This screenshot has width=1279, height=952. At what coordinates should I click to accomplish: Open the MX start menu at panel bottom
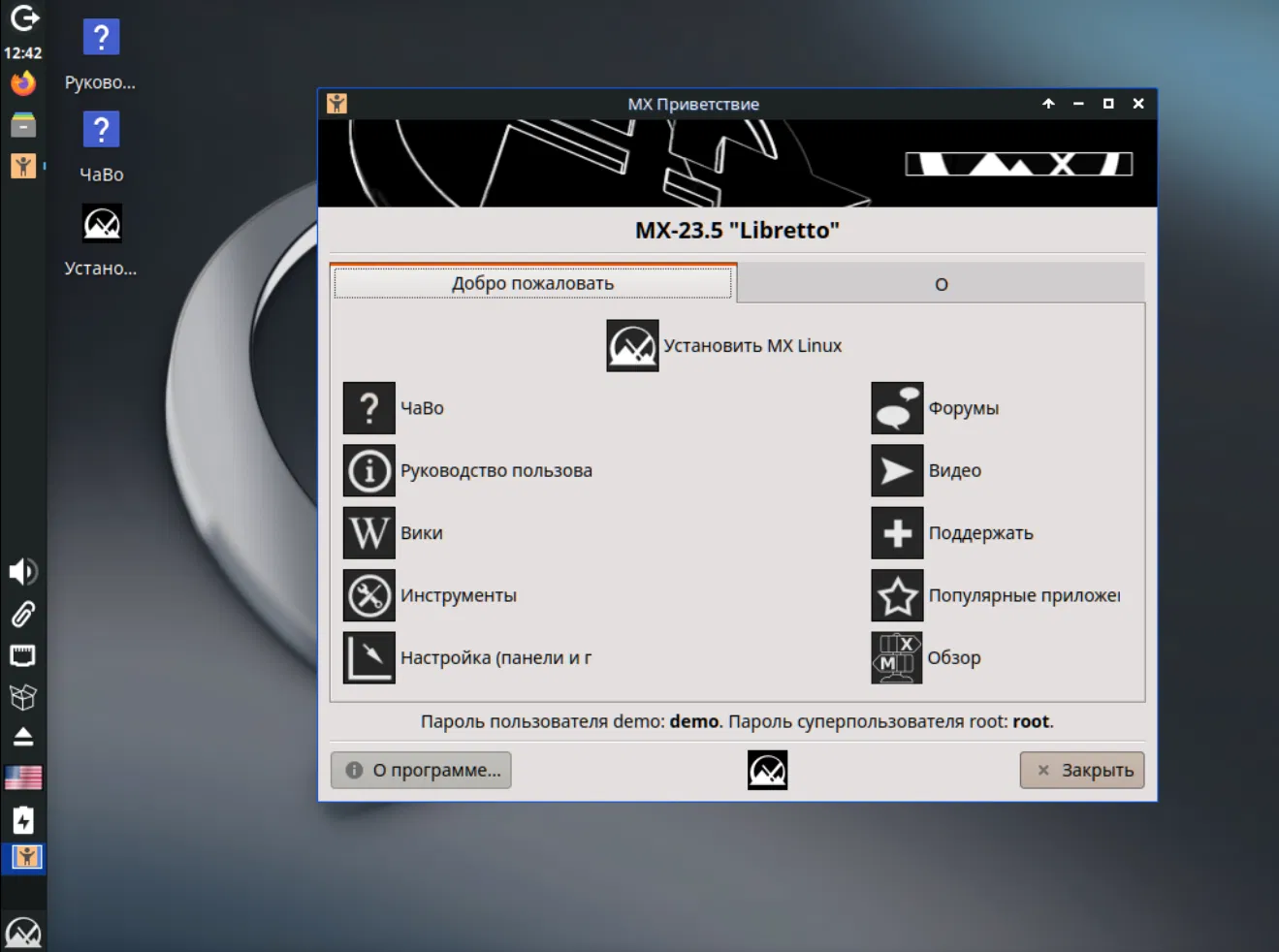point(23,933)
